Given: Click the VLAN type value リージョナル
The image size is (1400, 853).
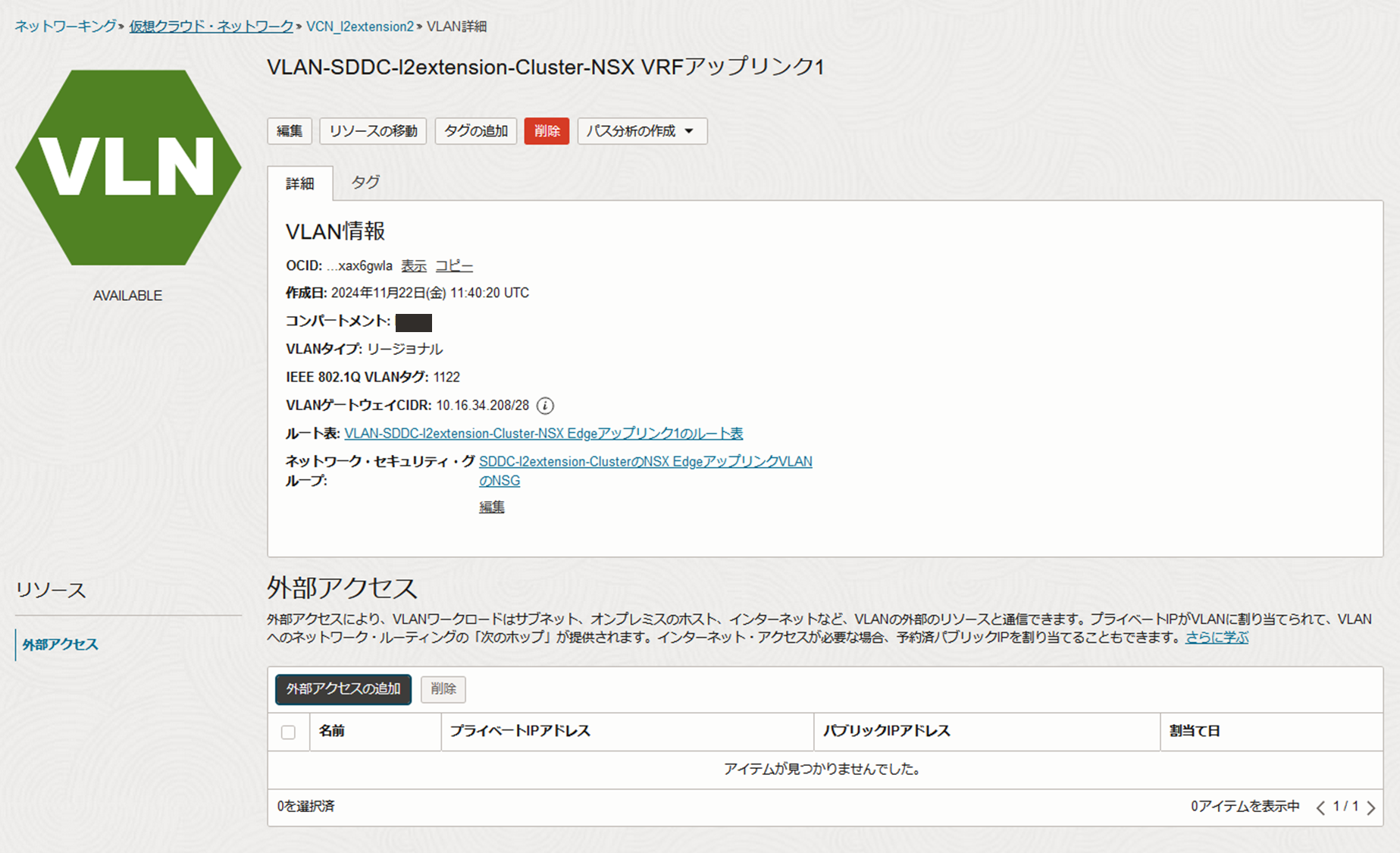Looking at the screenshot, I should [x=405, y=349].
